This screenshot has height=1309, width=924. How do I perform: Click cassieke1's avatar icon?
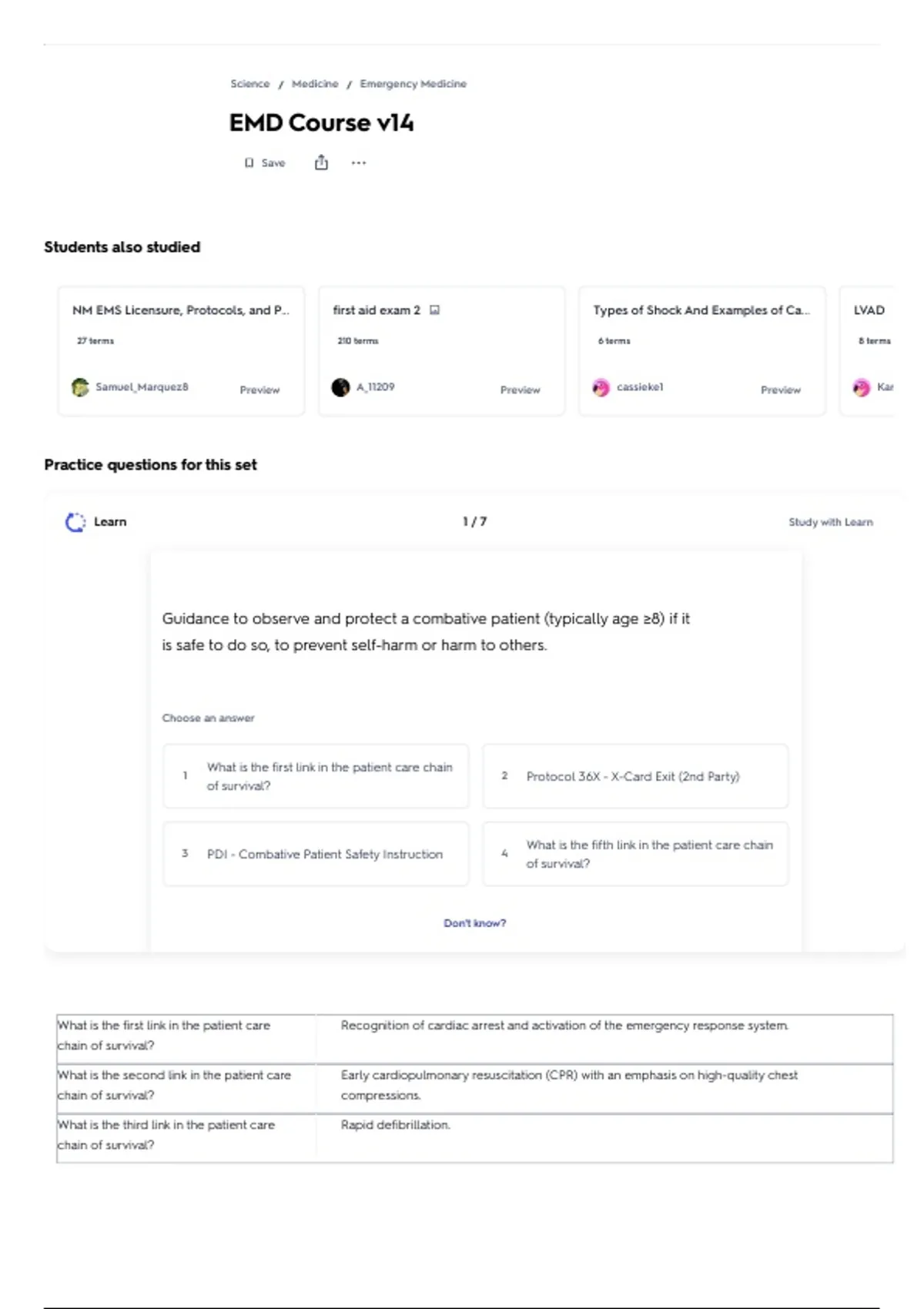[601, 387]
